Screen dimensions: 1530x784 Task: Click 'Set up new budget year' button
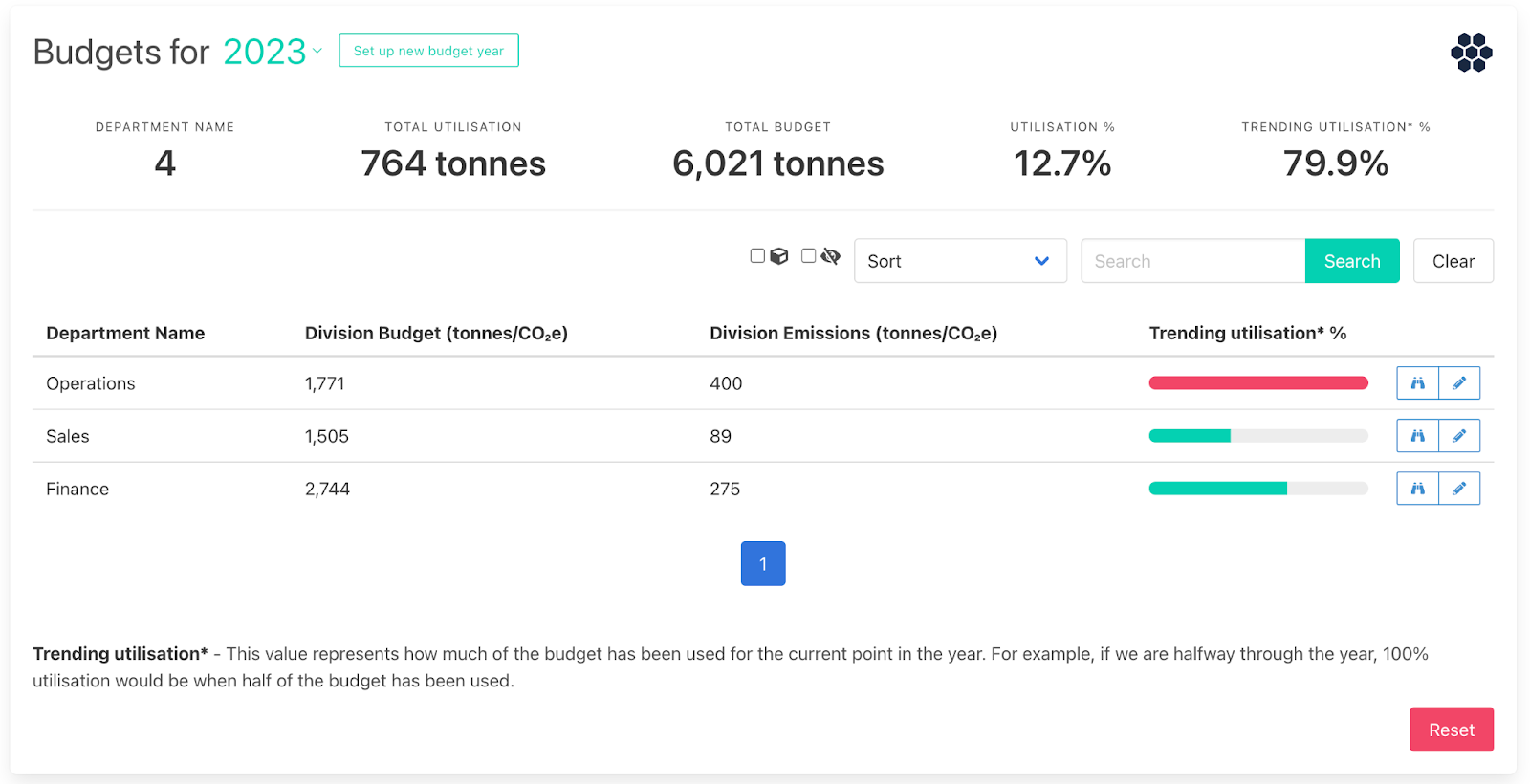click(x=428, y=51)
